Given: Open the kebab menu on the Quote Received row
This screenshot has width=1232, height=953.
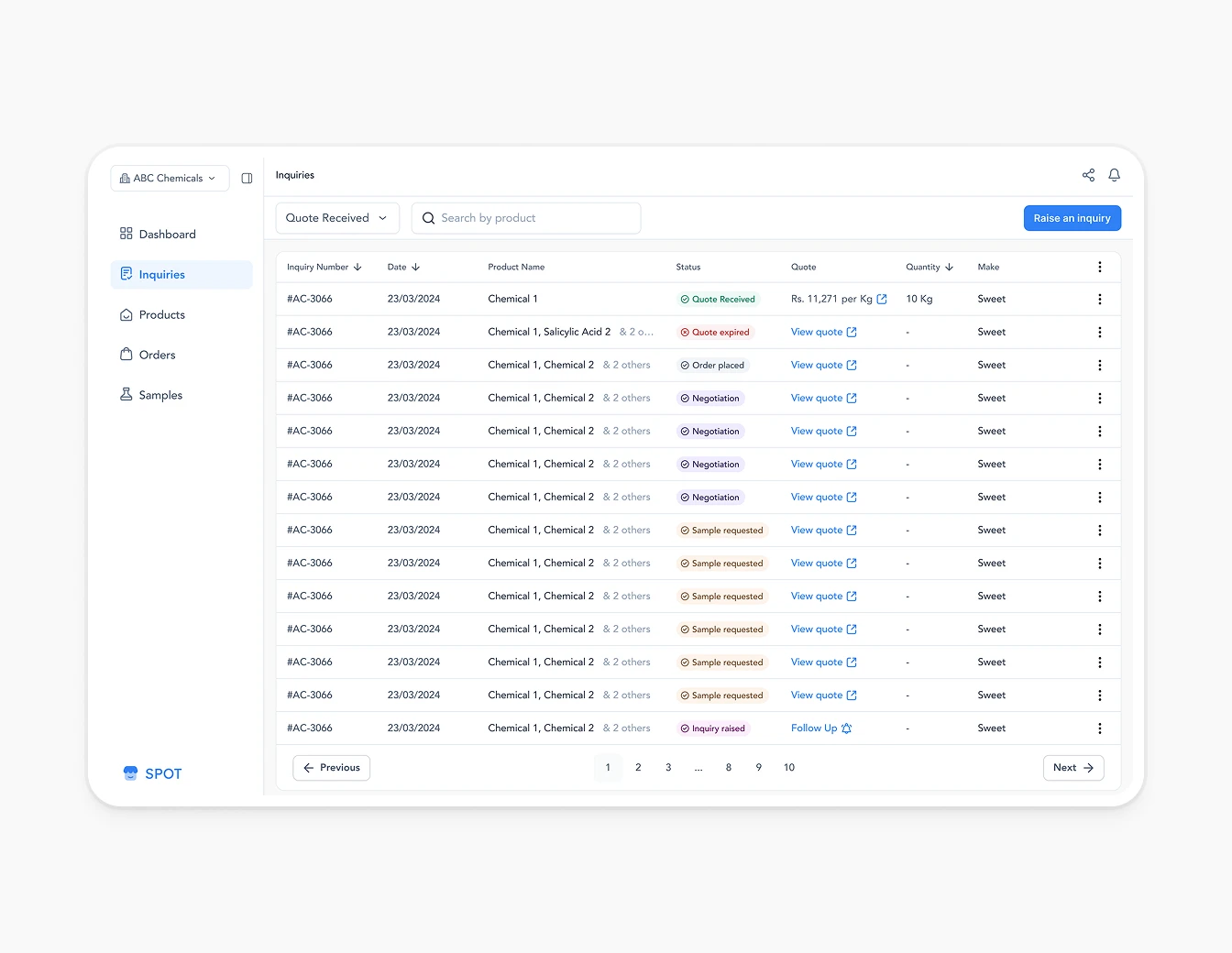Looking at the screenshot, I should point(1099,299).
